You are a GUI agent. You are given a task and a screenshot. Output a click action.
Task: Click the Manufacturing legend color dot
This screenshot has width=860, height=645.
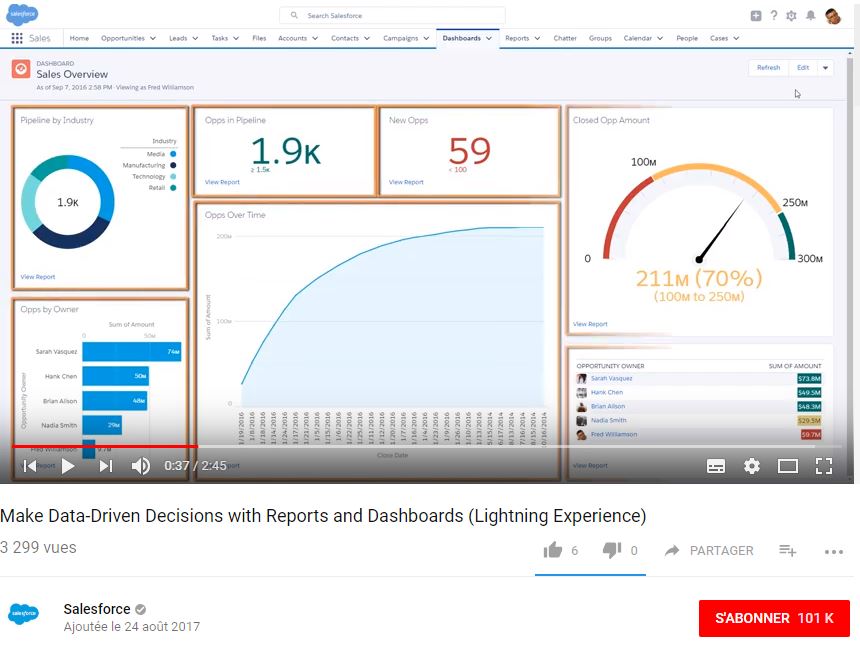173,165
